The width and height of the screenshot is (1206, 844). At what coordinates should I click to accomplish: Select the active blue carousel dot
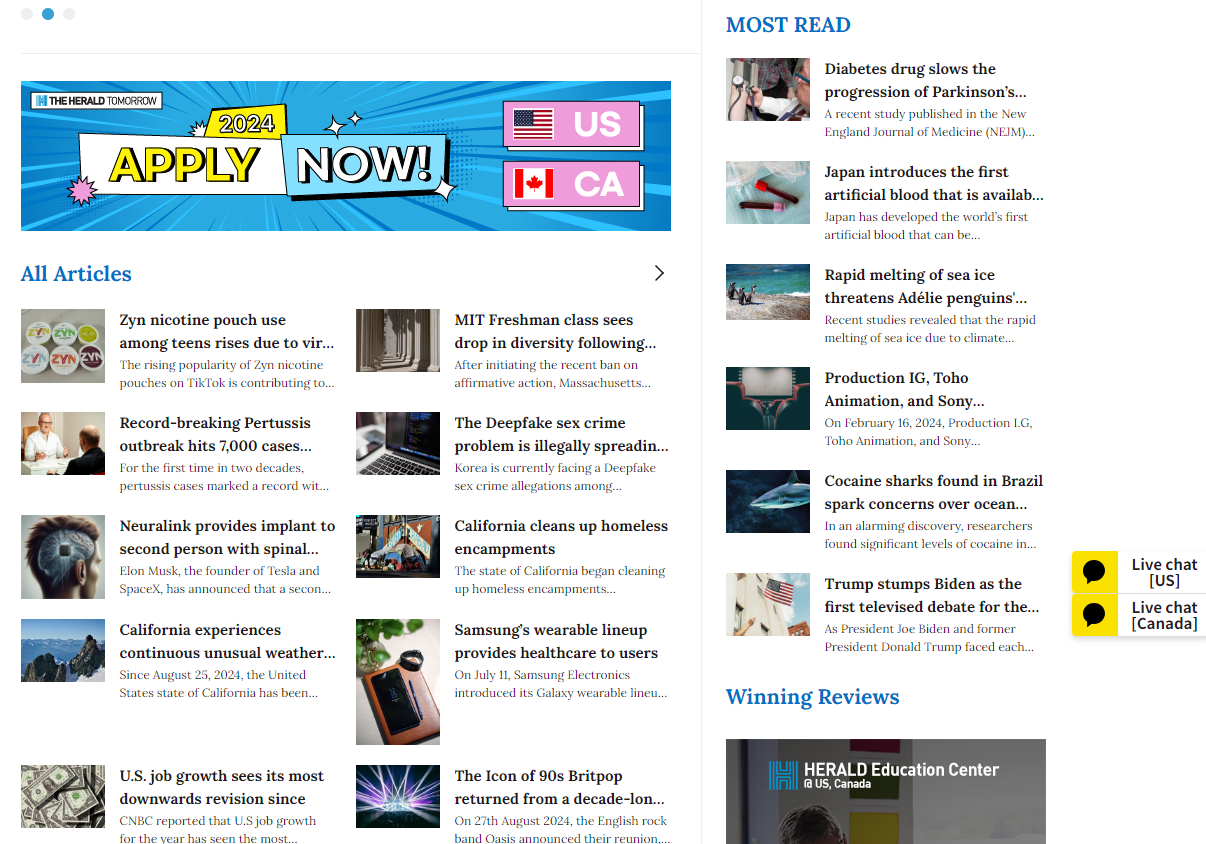48,14
